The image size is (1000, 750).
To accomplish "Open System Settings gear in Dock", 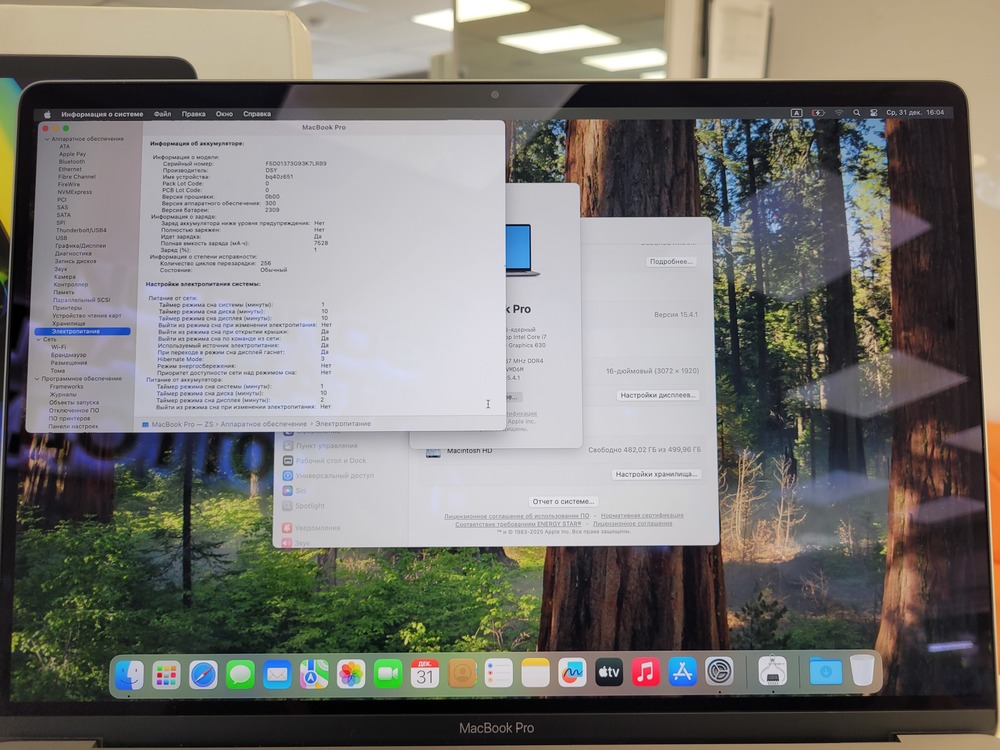I will pos(719,672).
